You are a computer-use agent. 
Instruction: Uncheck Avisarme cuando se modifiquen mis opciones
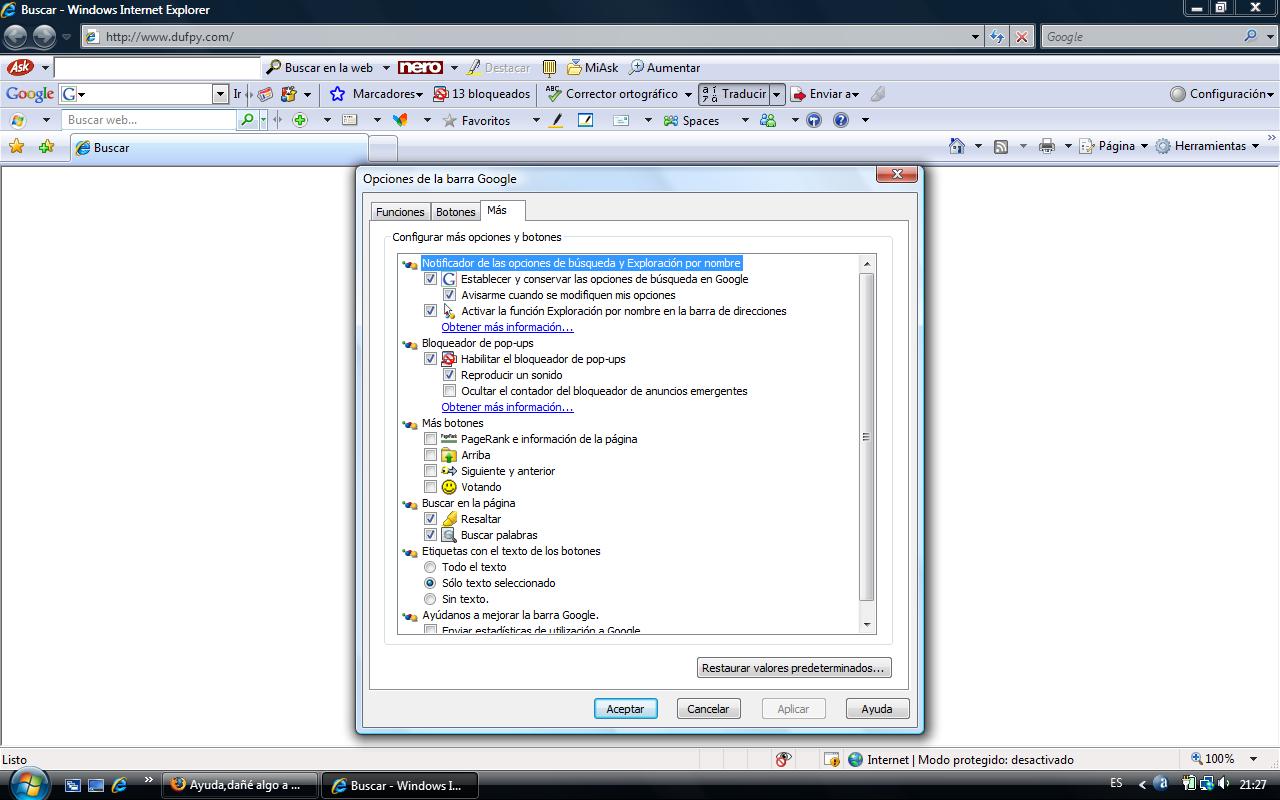[x=450, y=295]
